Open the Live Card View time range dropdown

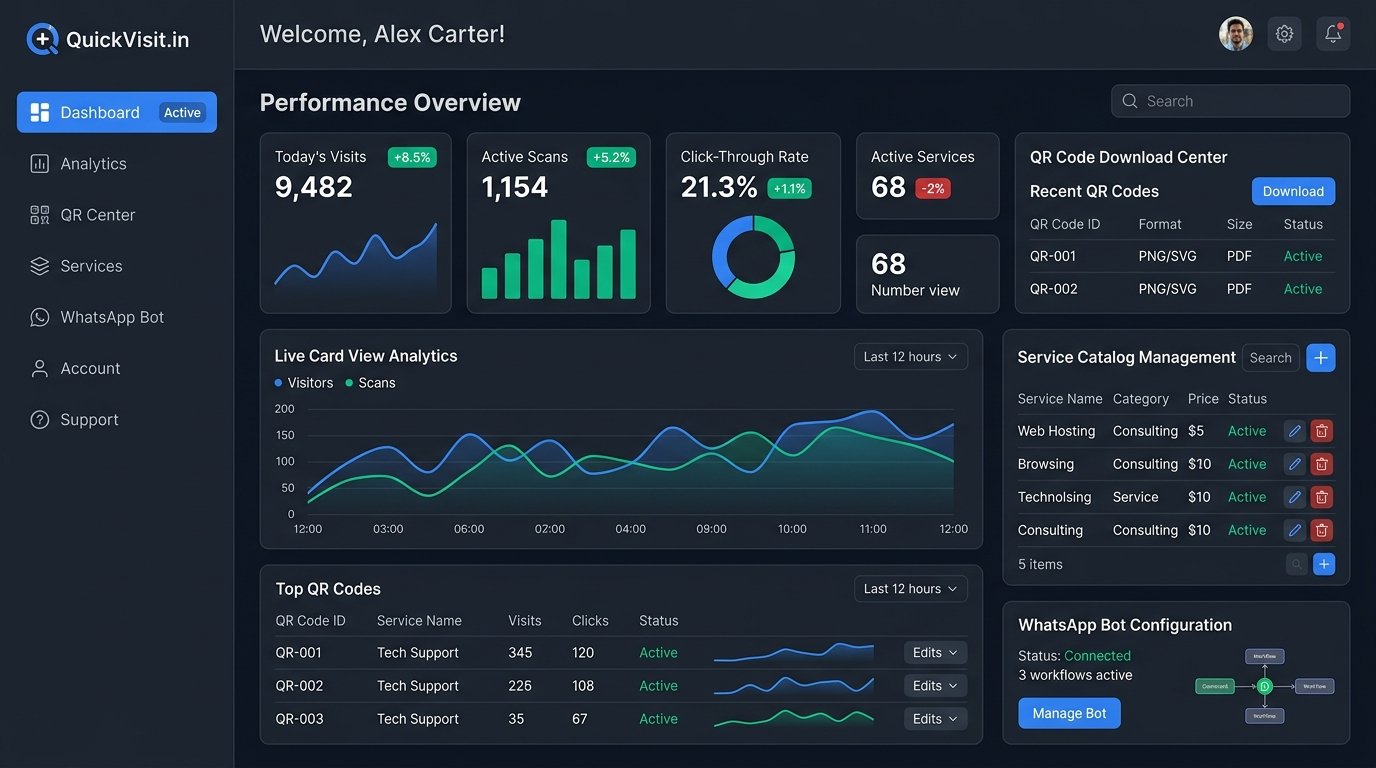pos(910,357)
